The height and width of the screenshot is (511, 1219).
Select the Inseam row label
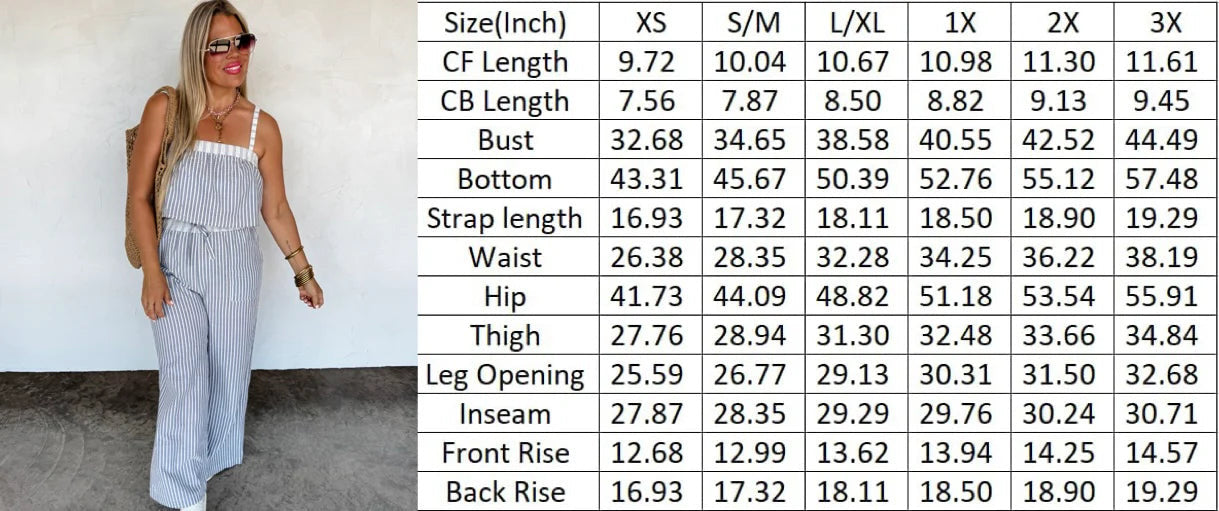pyautogui.click(x=506, y=413)
